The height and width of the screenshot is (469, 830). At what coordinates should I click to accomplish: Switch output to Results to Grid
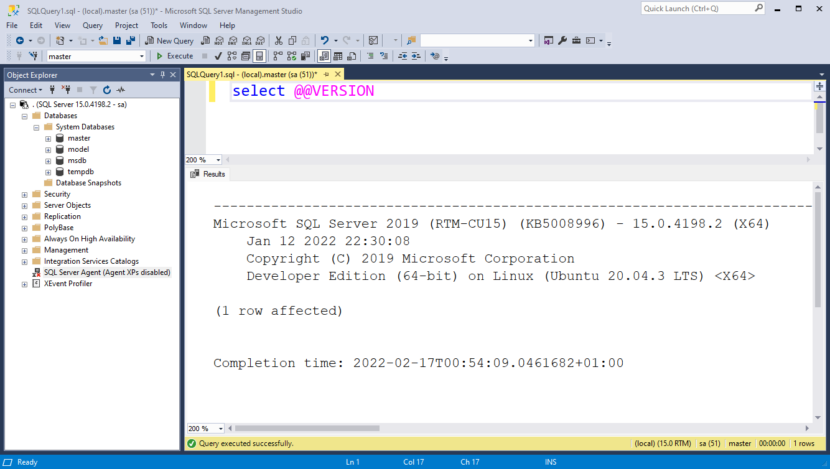tap(338, 56)
